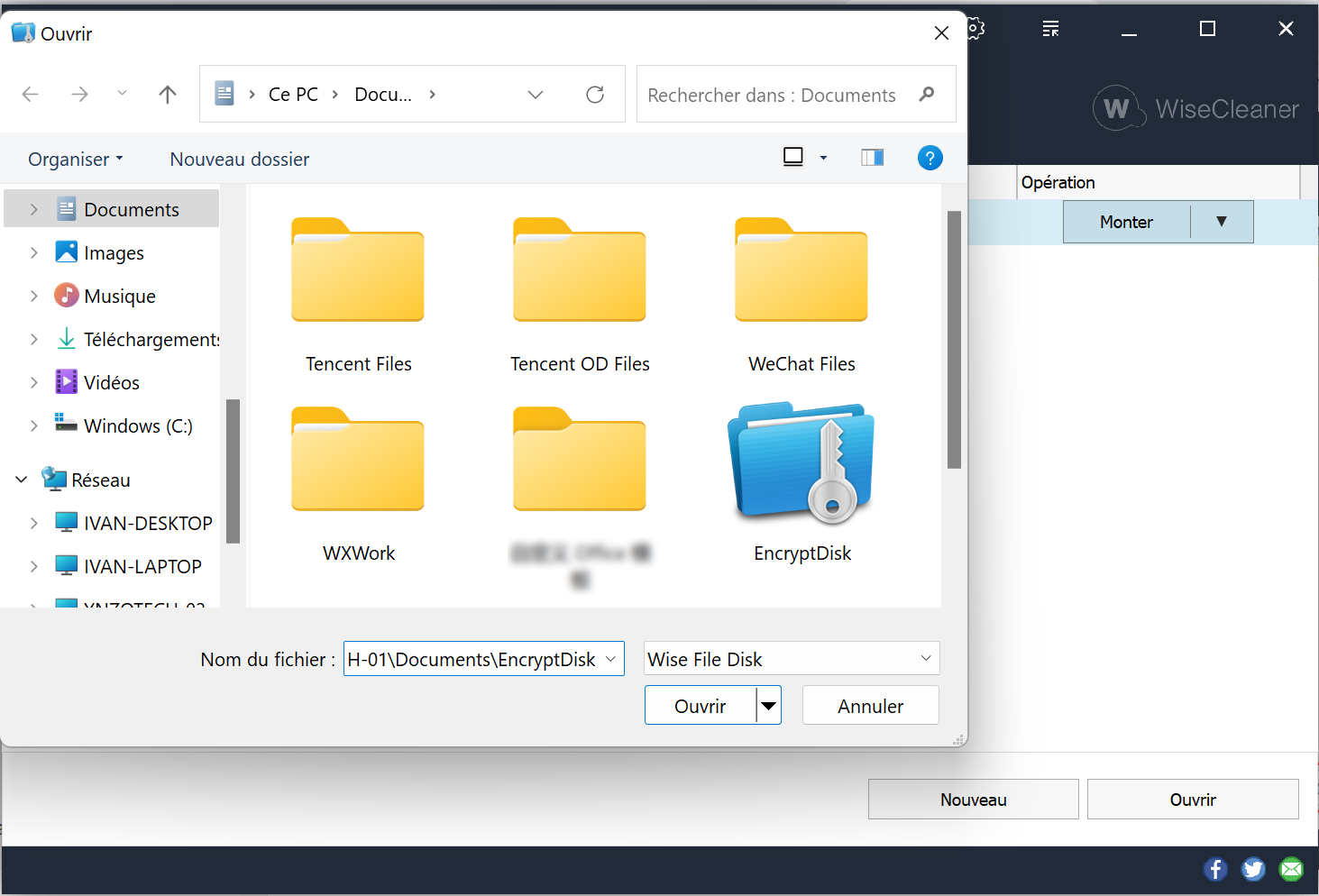Go up one folder level
1319x896 pixels.
coord(168,95)
